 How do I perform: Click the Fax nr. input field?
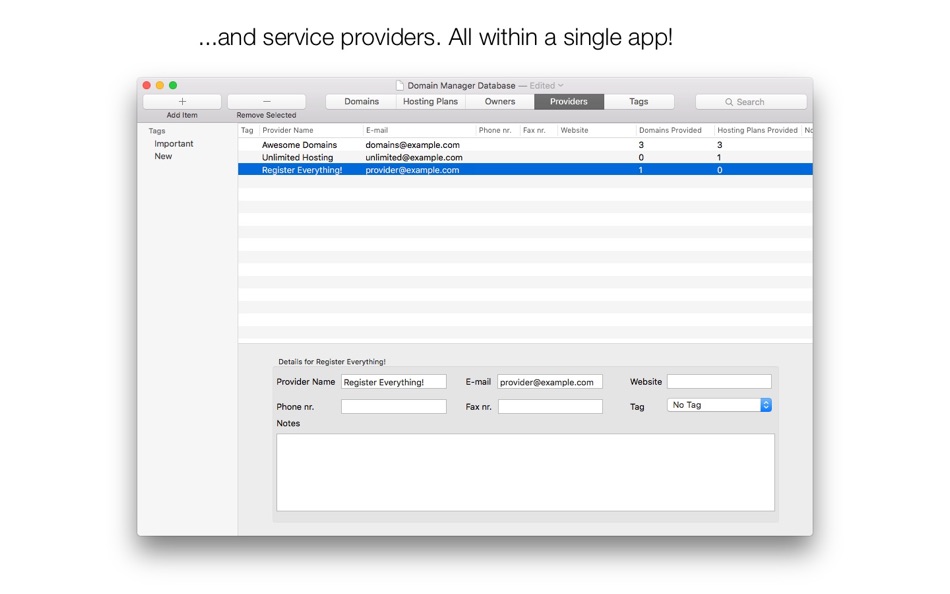pyautogui.click(x=550, y=406)
